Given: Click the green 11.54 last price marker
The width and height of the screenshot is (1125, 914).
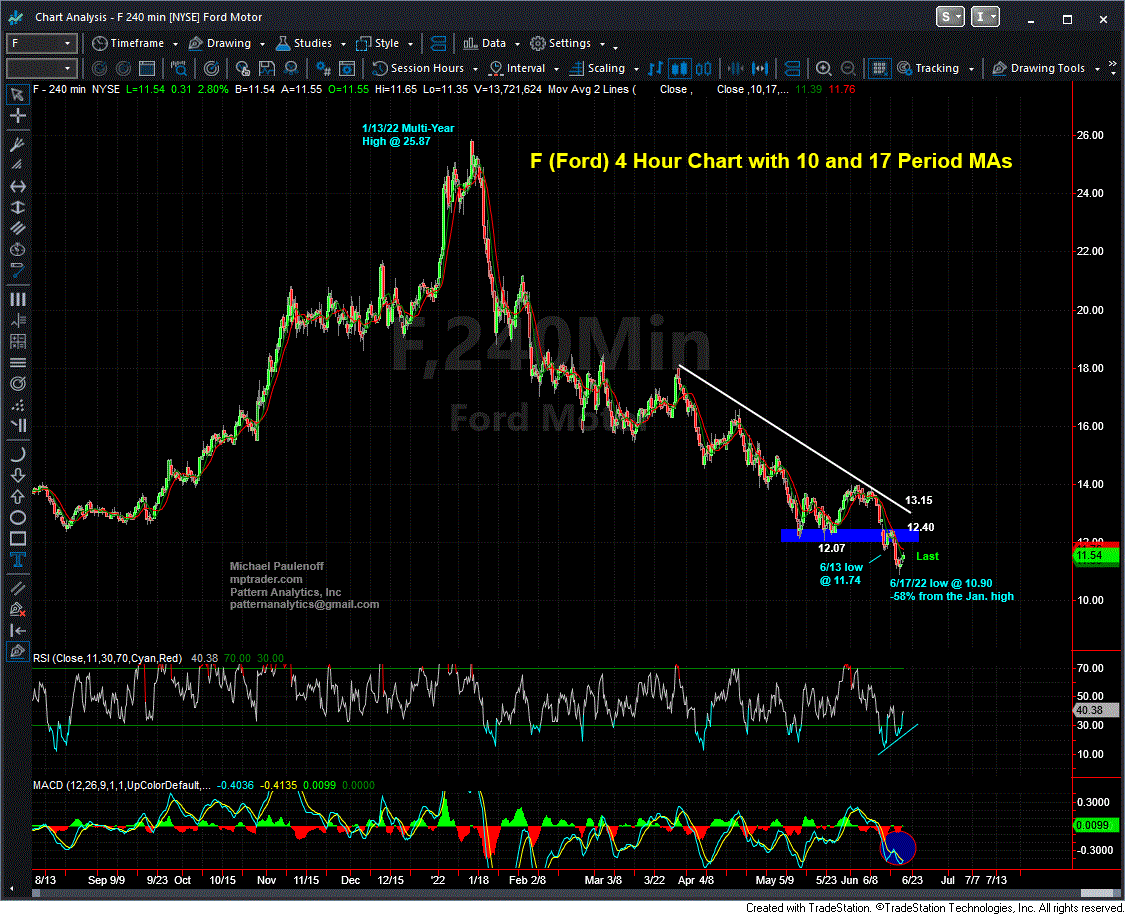Looking at the screenshot, I should click(1096, 555).
